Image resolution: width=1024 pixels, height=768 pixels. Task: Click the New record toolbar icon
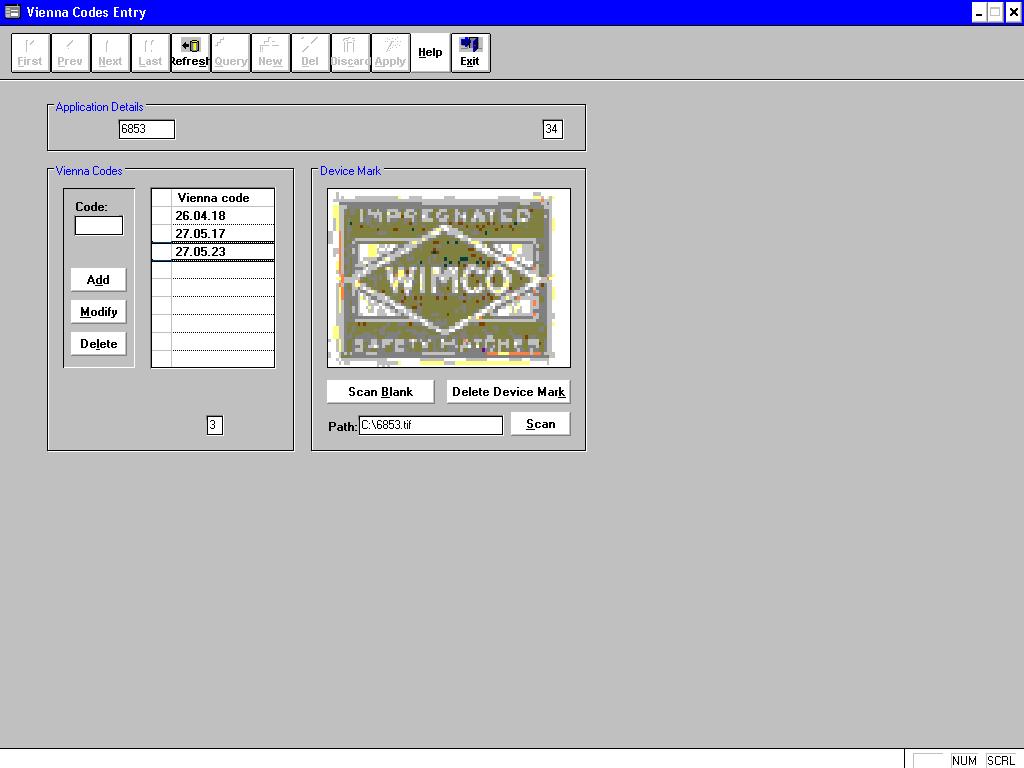(270, 53)
